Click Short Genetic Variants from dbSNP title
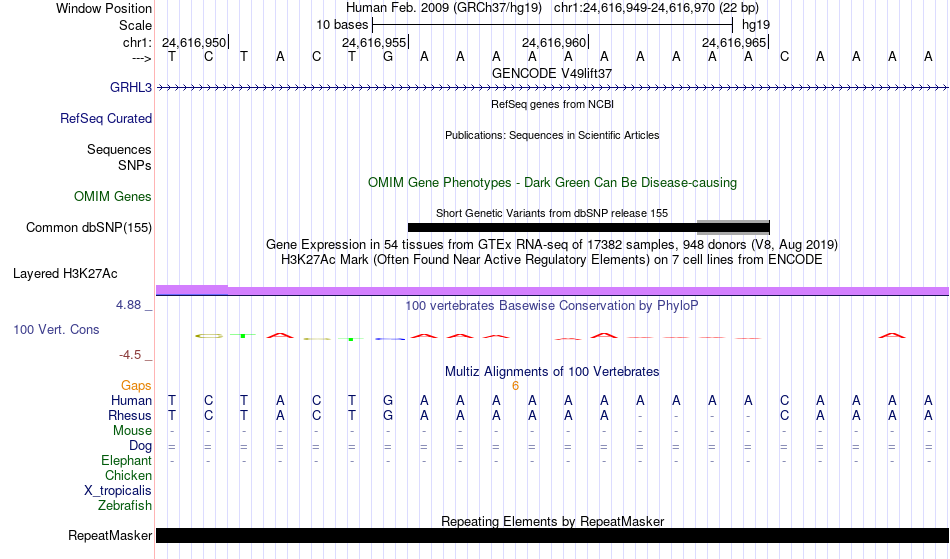Image resolution: width=950 pixels, height=559 pixels. (552, 213)
